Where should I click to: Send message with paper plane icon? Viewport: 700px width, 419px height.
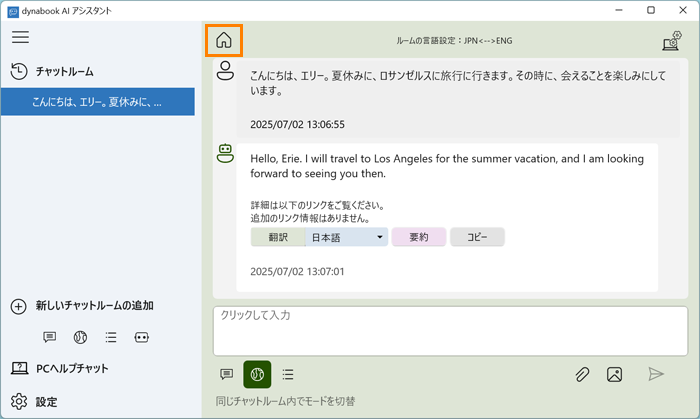656,374
